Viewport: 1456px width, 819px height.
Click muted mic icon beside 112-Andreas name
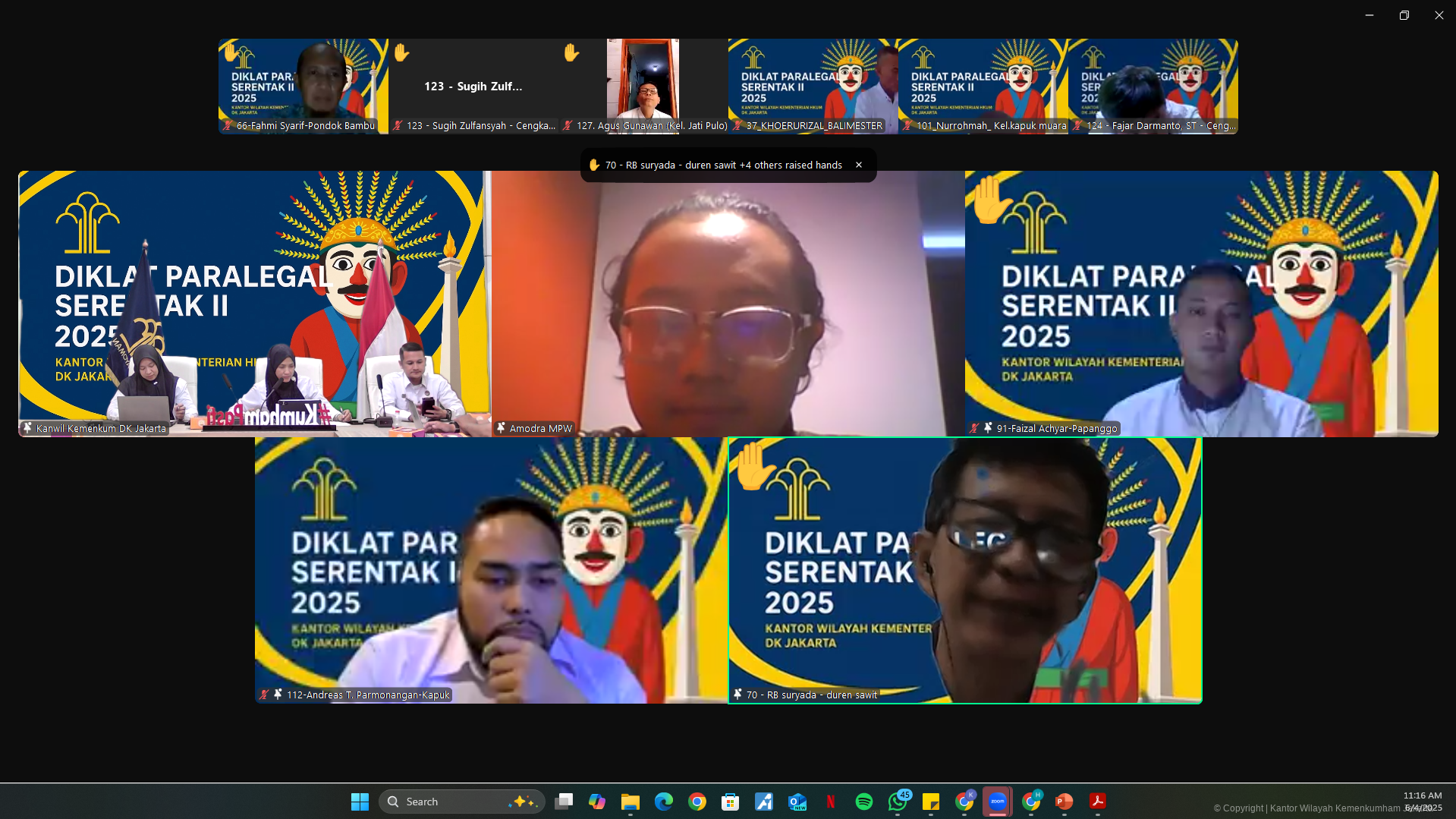coord(264,695)
